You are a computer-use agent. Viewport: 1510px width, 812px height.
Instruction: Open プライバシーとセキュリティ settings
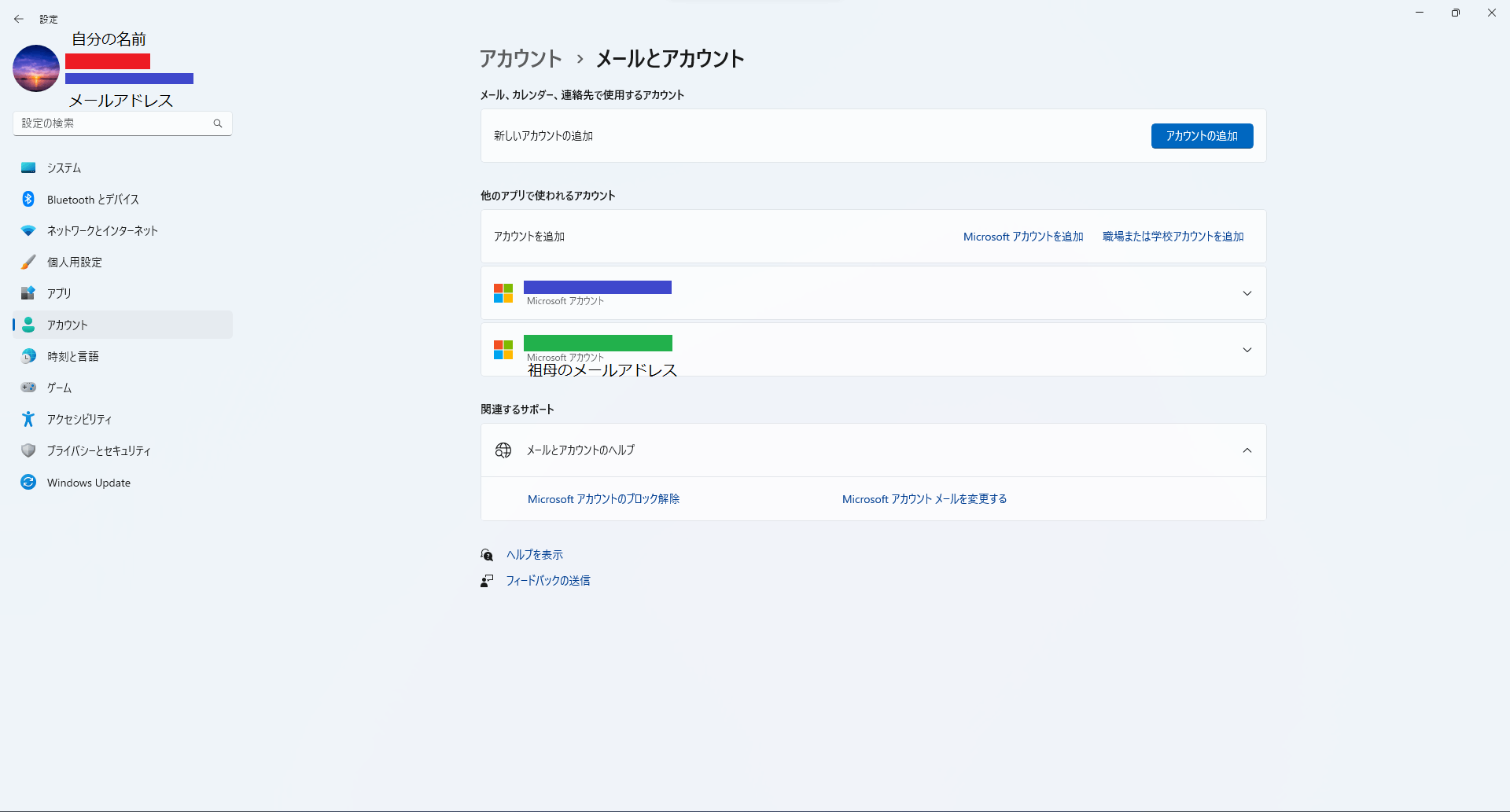tap(123, 450)
